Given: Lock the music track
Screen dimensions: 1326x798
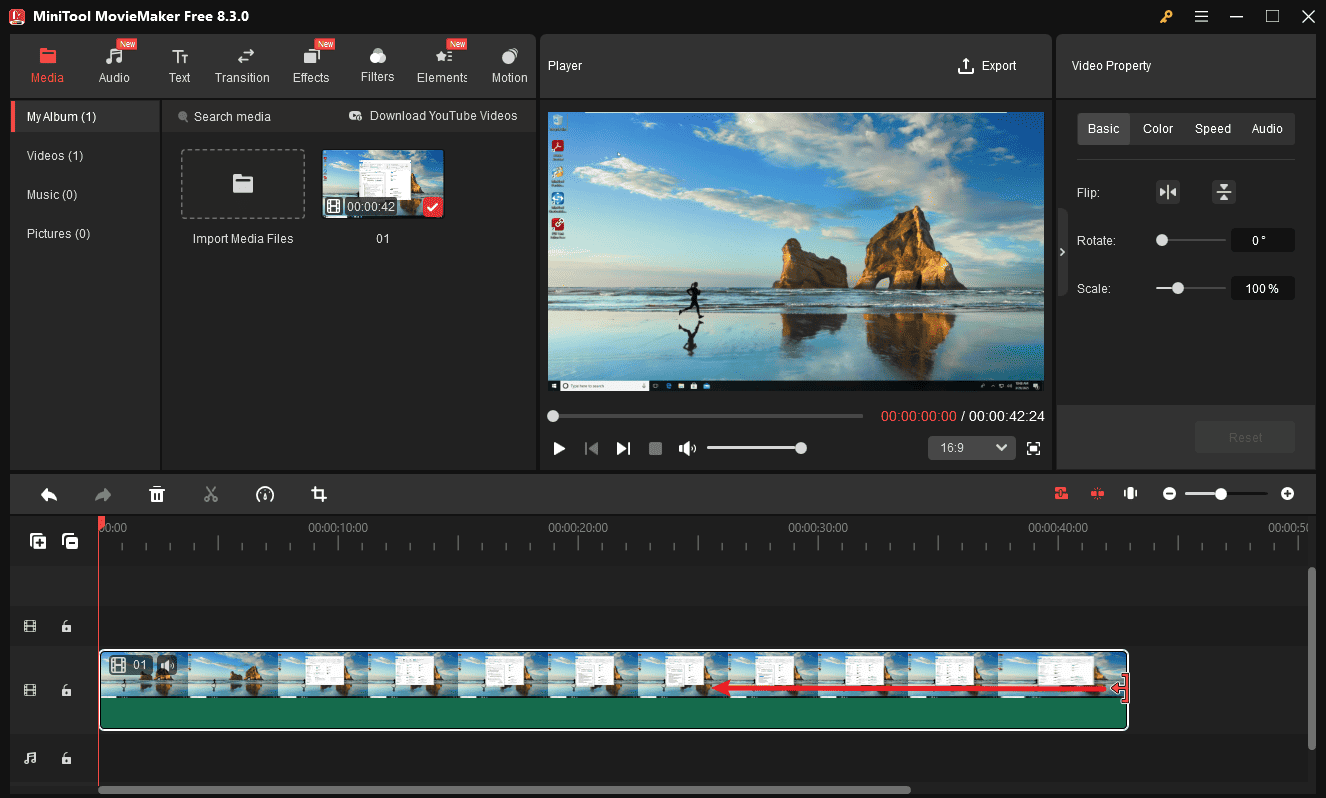Looking at the screenshot, I should click(x=66, y=758).
